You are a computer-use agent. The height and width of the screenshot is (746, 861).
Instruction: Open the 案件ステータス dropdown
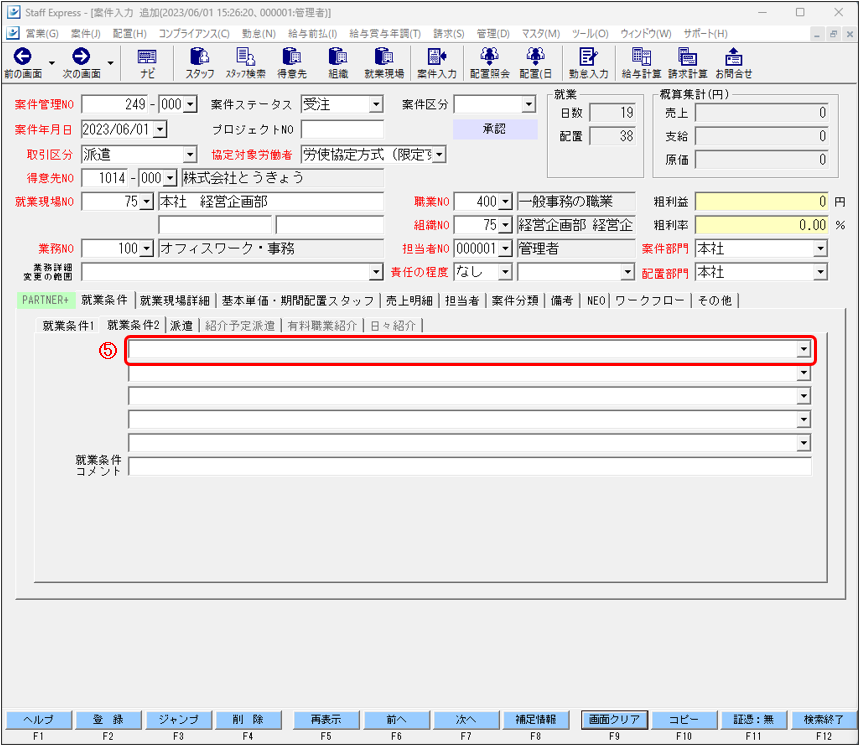[x=376, y=104]
